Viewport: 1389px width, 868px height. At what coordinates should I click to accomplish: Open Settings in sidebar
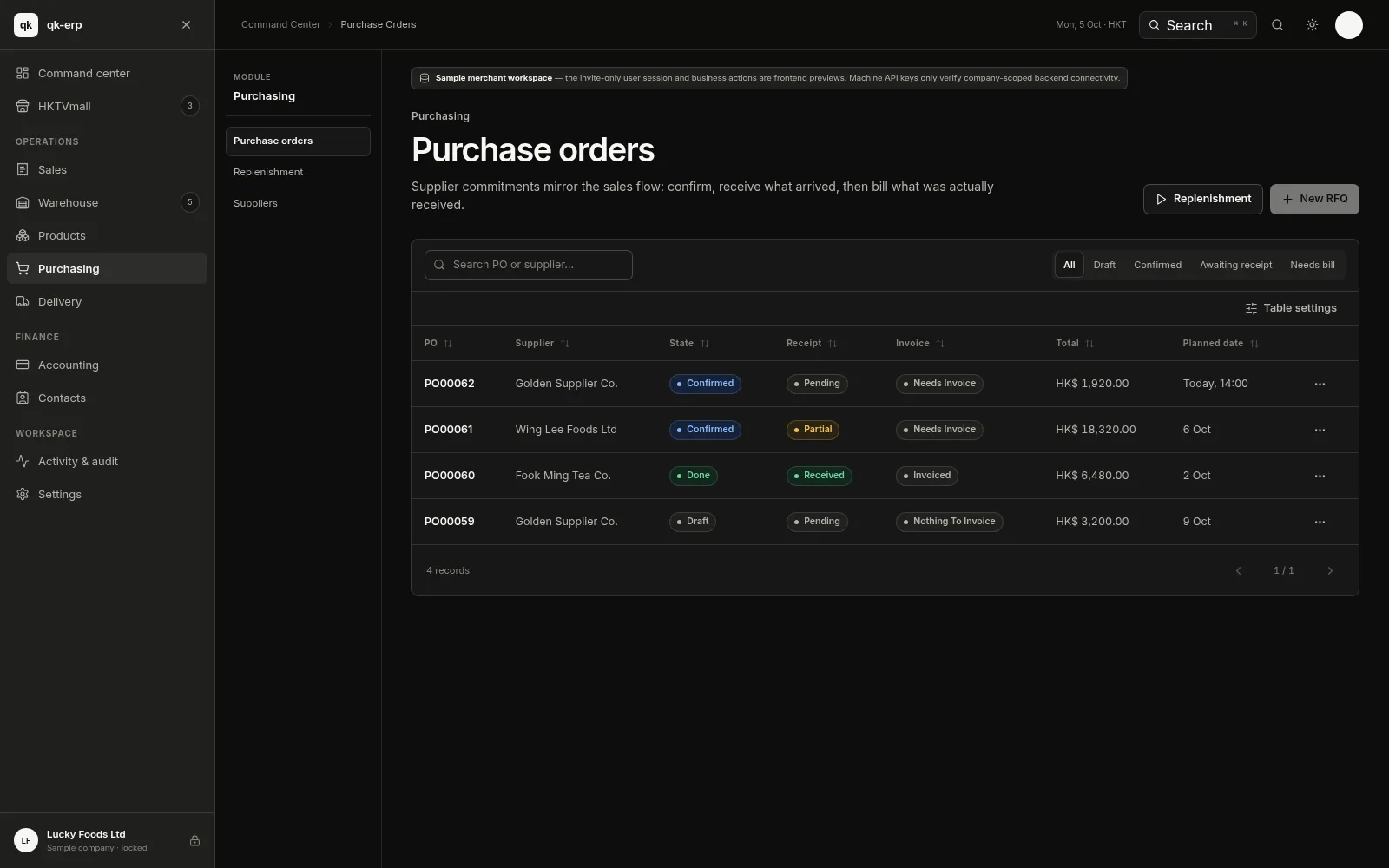click(x=107, y=494)
